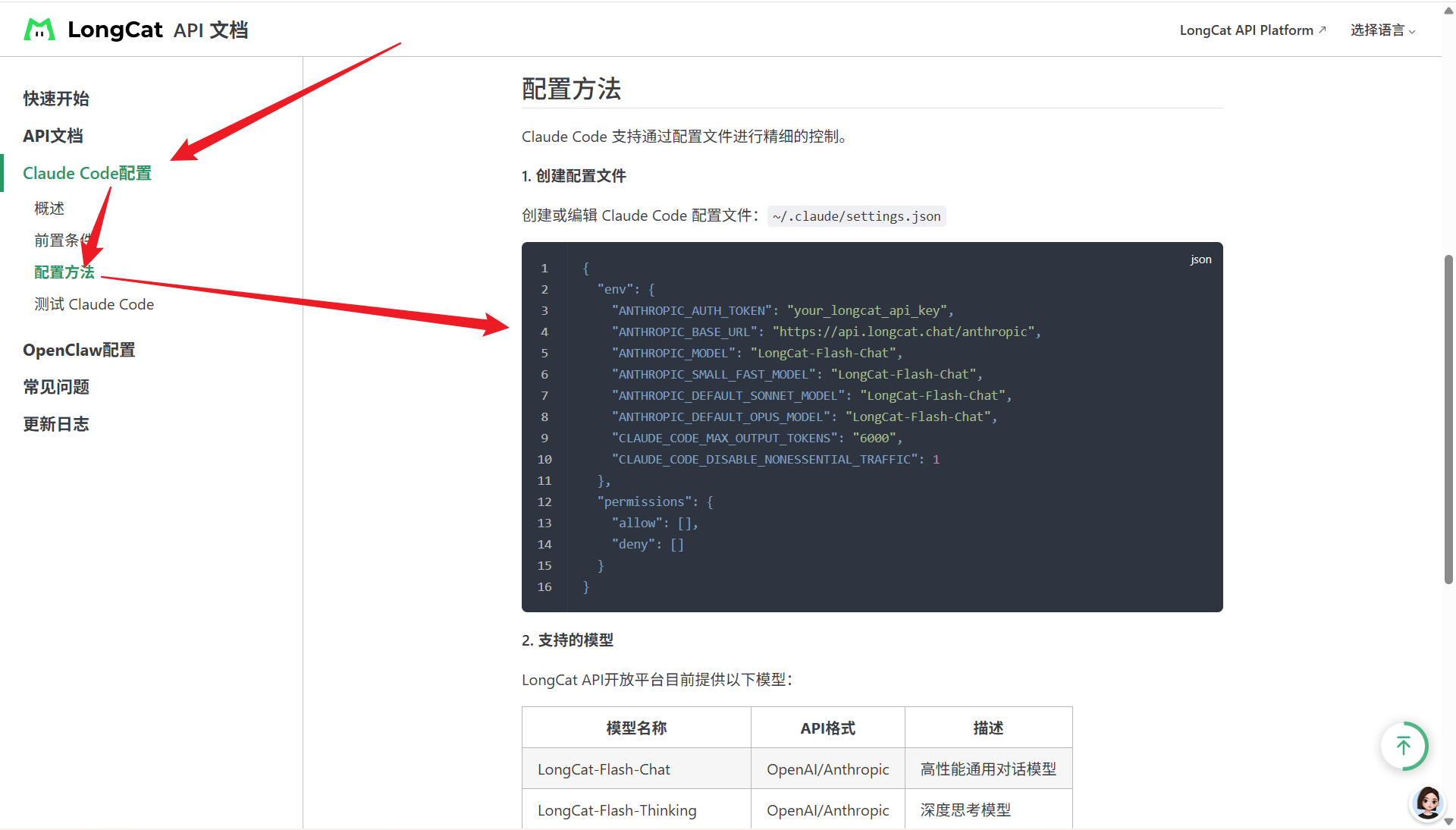Click the back-to-top arrow button

click(x=1404, y=746)
